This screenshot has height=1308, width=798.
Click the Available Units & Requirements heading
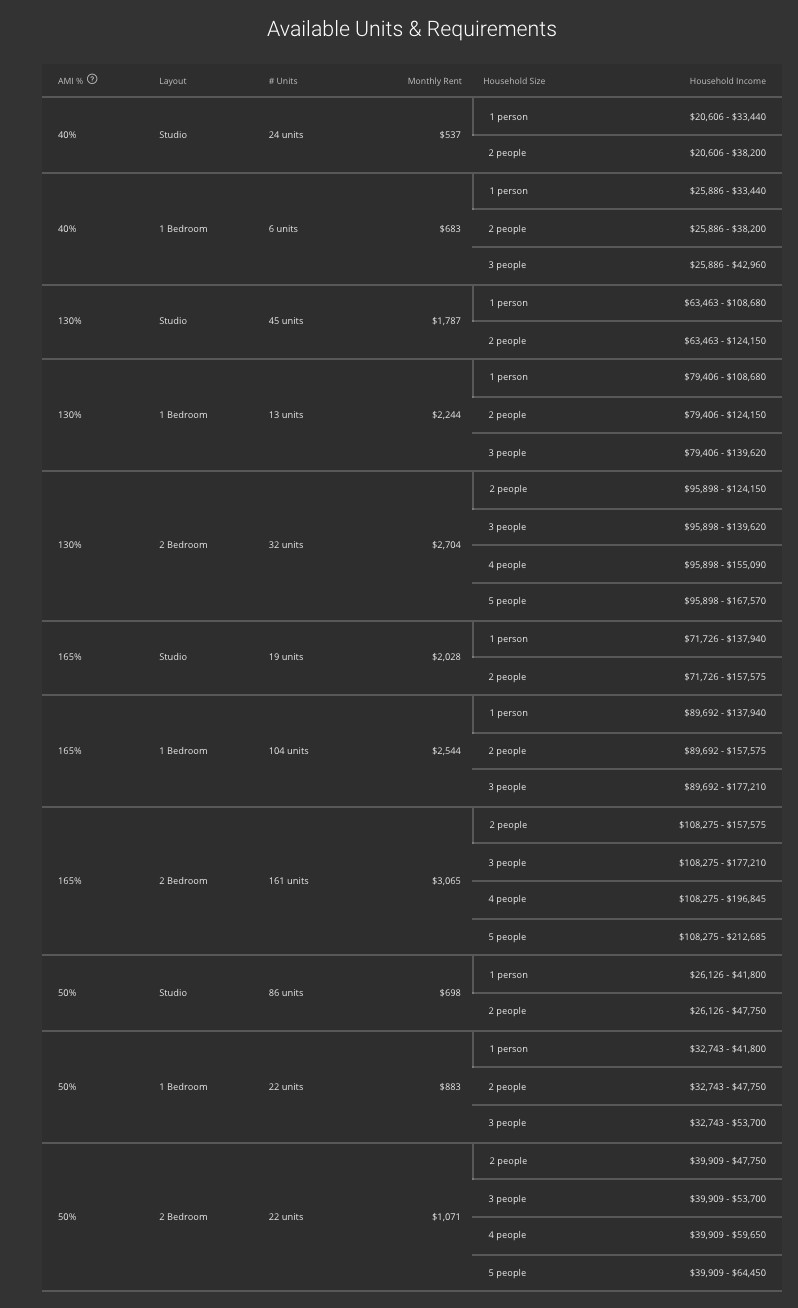click(x=411, y=29)
